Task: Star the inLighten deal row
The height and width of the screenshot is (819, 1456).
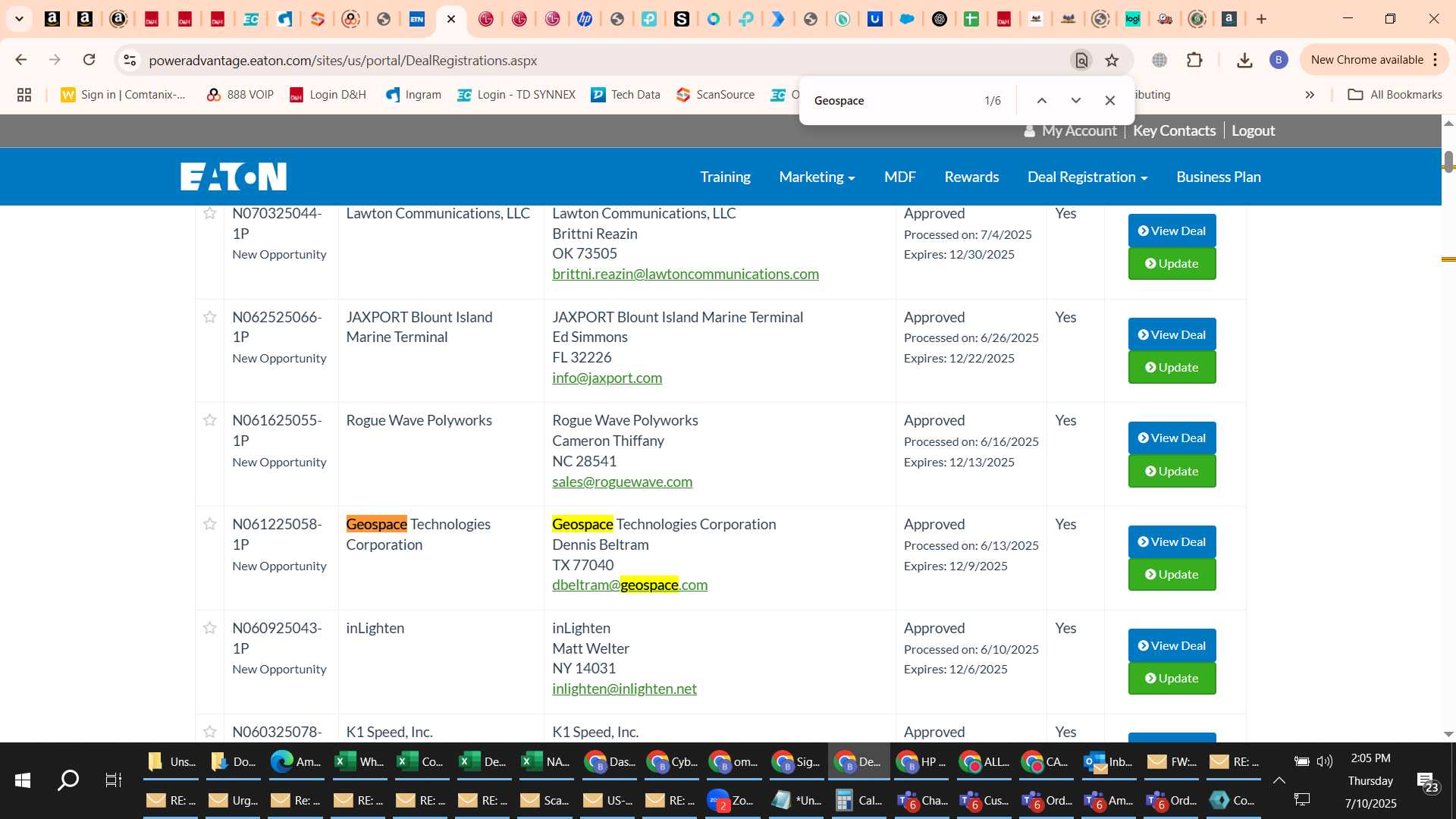Action: point(210,628)
